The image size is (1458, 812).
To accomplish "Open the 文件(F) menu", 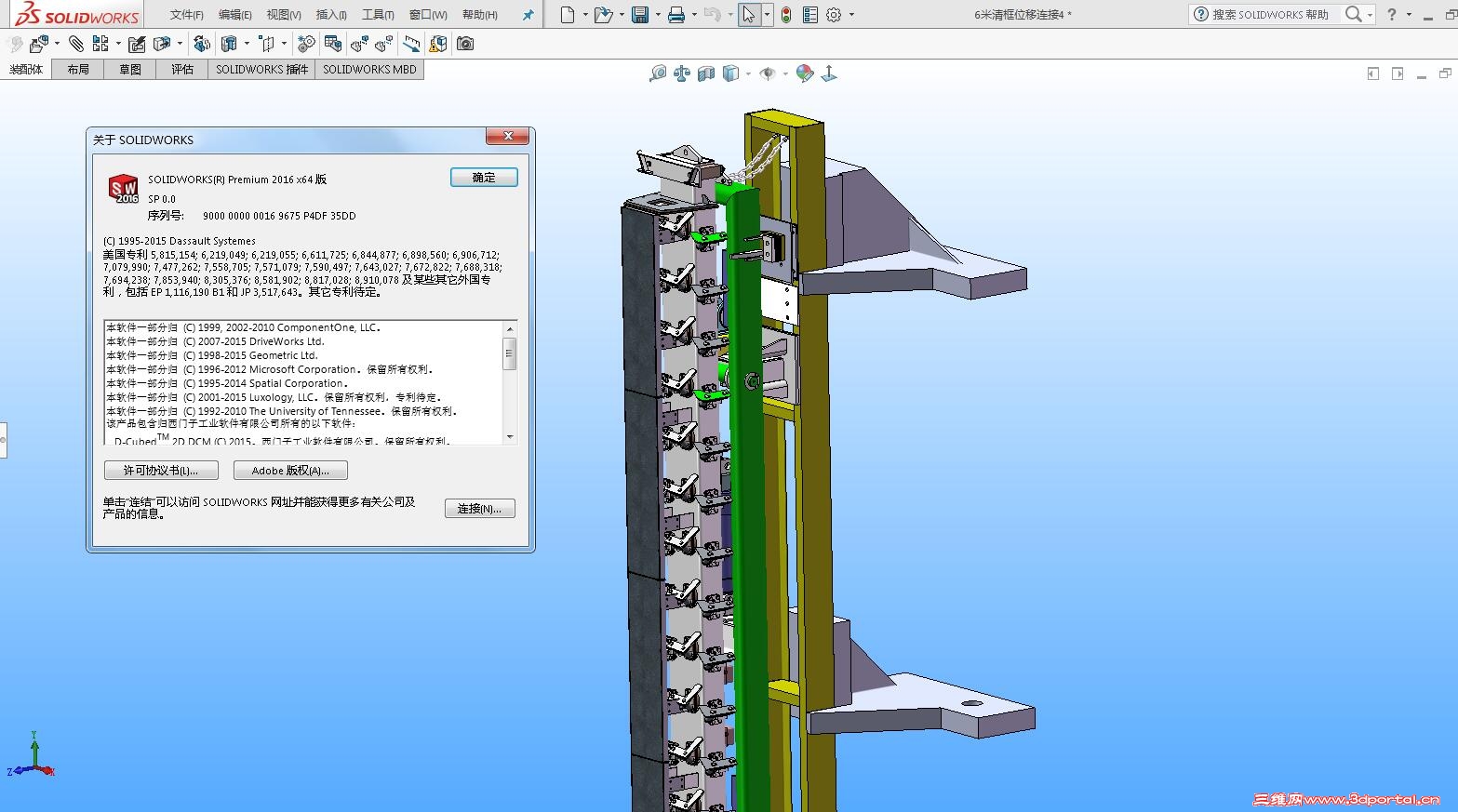I will click(x=187, y=15).
